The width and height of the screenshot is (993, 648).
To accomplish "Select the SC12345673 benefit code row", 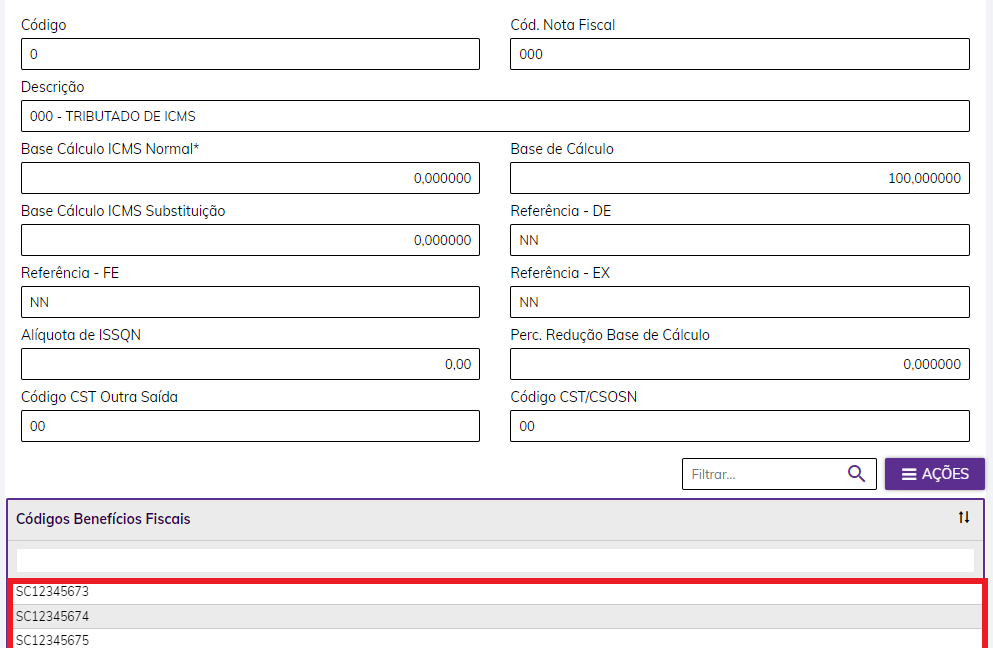I will (495, 592).
